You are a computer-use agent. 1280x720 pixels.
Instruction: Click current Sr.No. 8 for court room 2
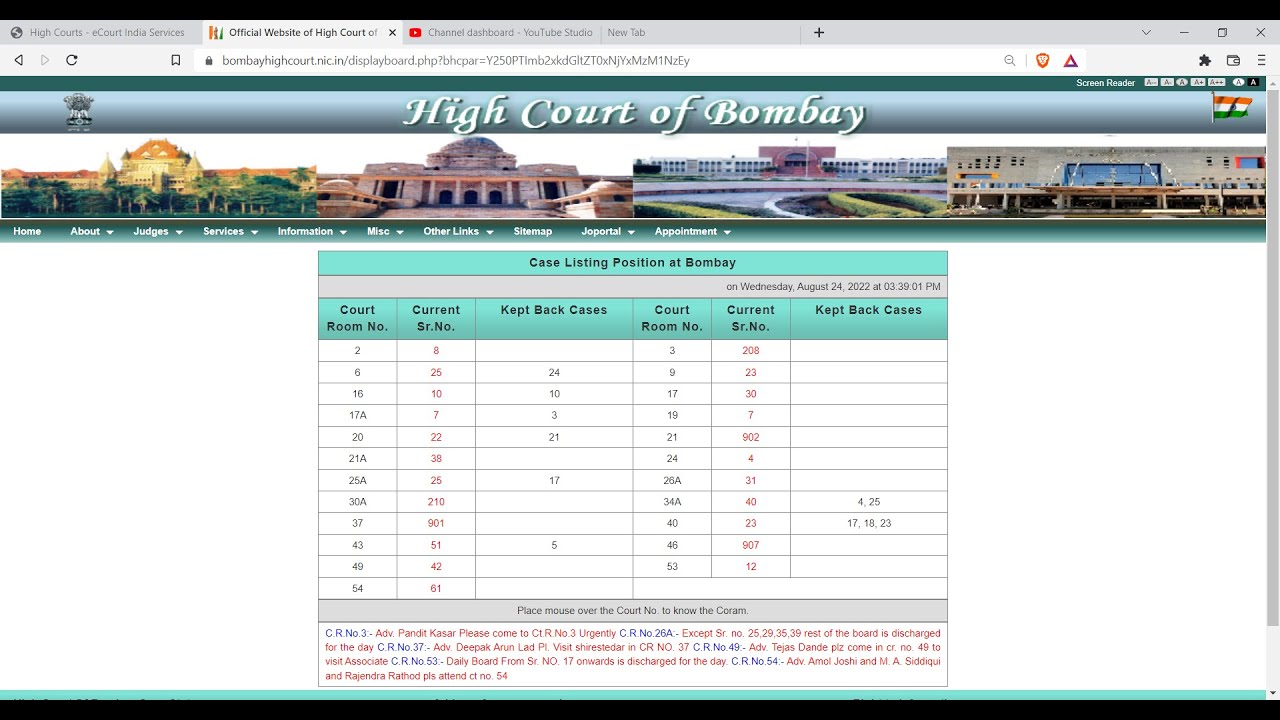pyautogui.click(x=436, y=351)
